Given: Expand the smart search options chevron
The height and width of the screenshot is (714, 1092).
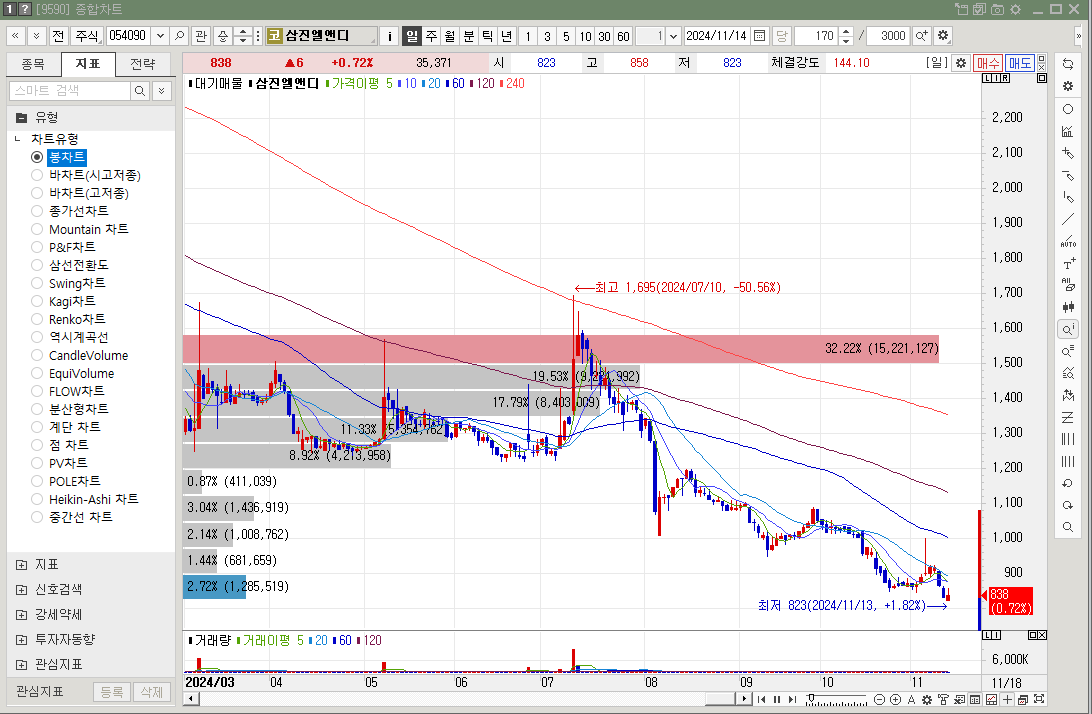Looking at the screenshot, I should coord(162,91).
